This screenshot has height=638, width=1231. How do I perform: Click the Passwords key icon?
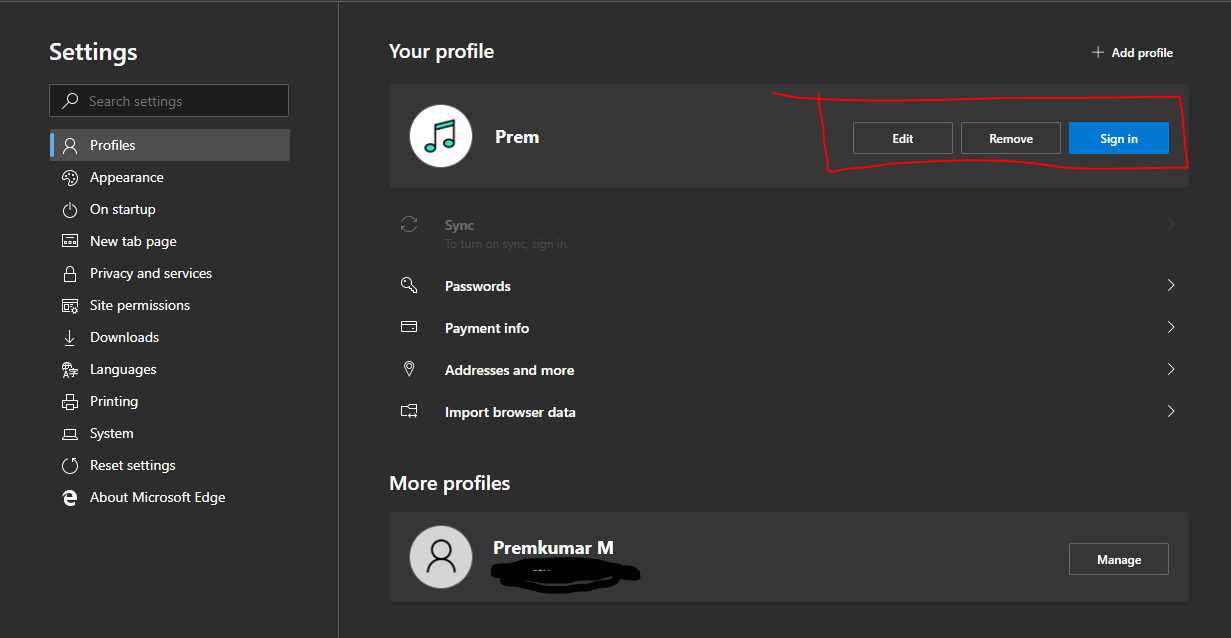409,285
